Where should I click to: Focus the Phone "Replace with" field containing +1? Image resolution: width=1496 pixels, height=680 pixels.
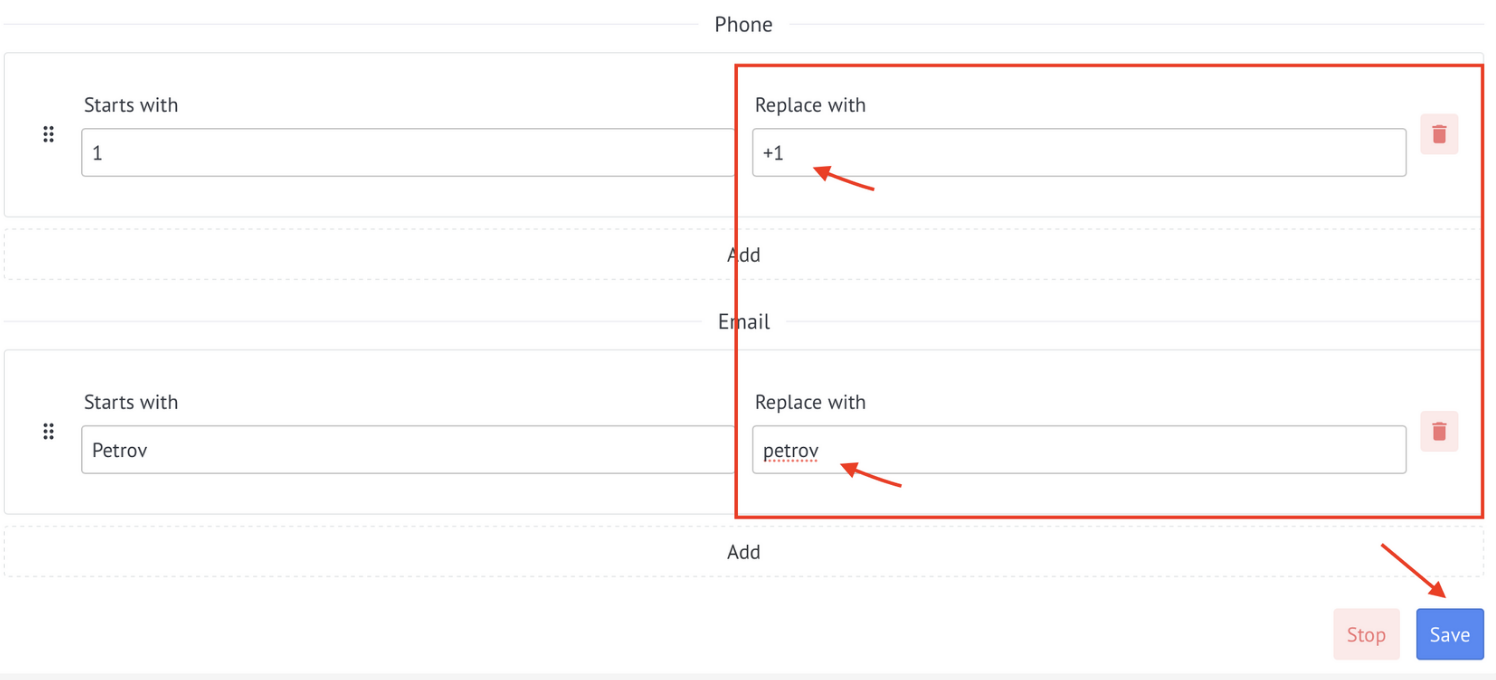[x=1079, y=153]
